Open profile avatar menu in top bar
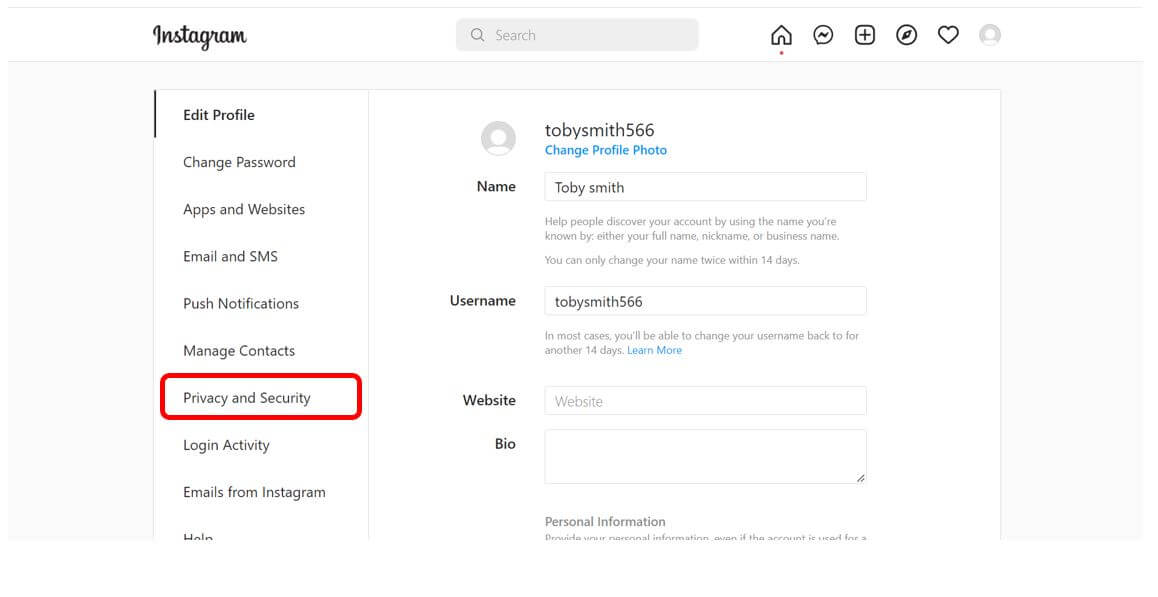 (990, 36)
